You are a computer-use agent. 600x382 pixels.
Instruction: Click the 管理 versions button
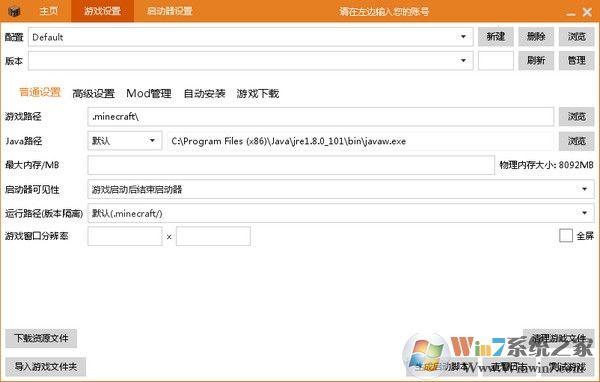pyautogui.click(x=577, y=61)
